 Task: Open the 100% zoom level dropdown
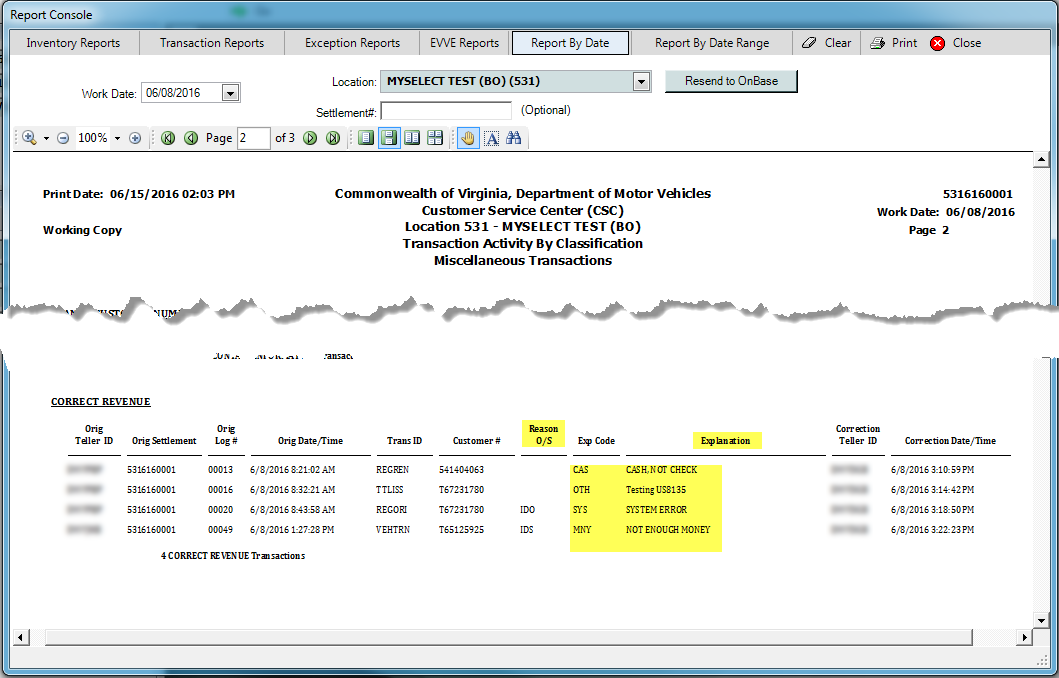point(116,138)
